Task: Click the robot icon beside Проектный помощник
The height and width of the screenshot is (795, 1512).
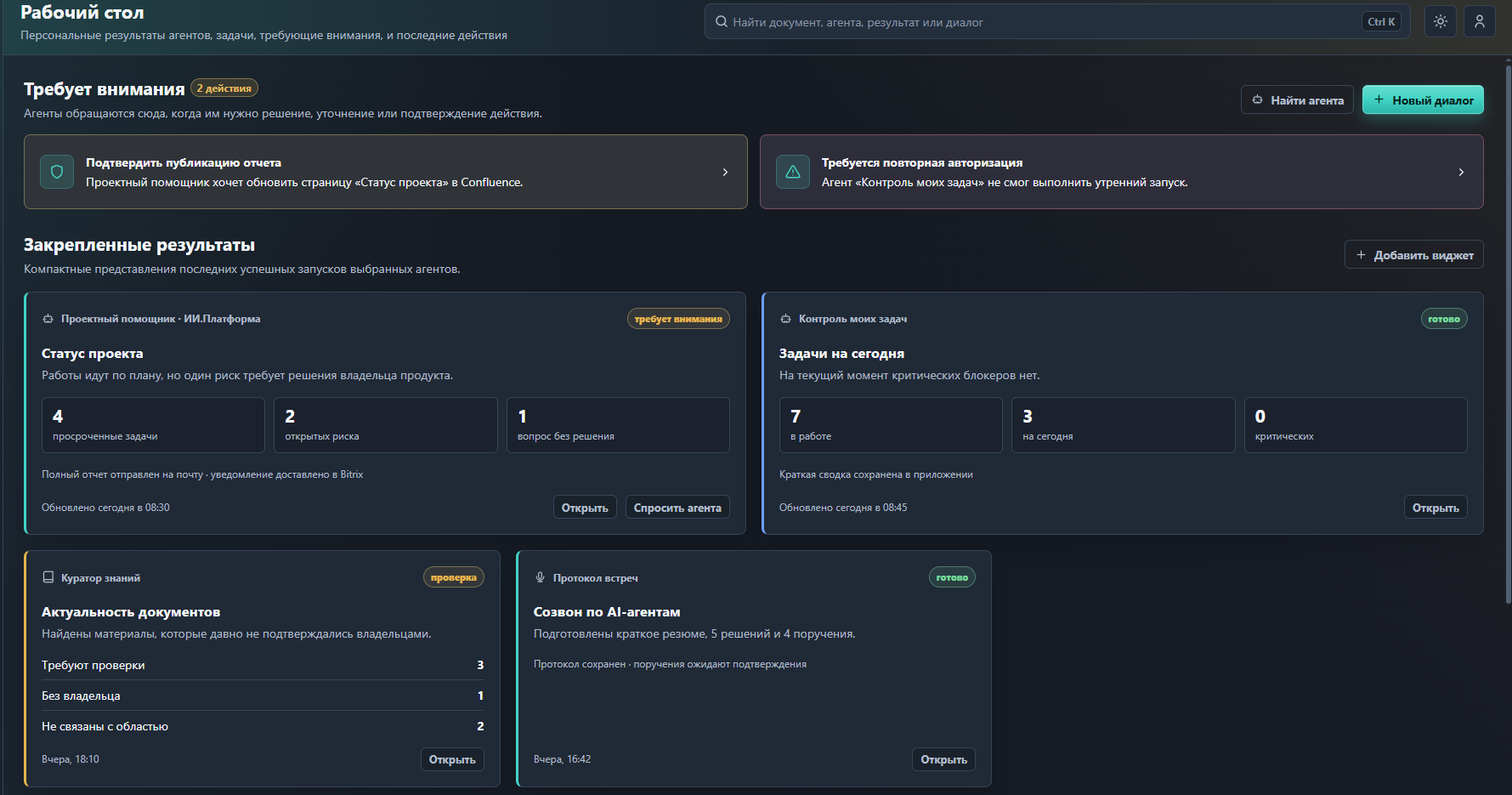Action: click(x=48, y=319)
